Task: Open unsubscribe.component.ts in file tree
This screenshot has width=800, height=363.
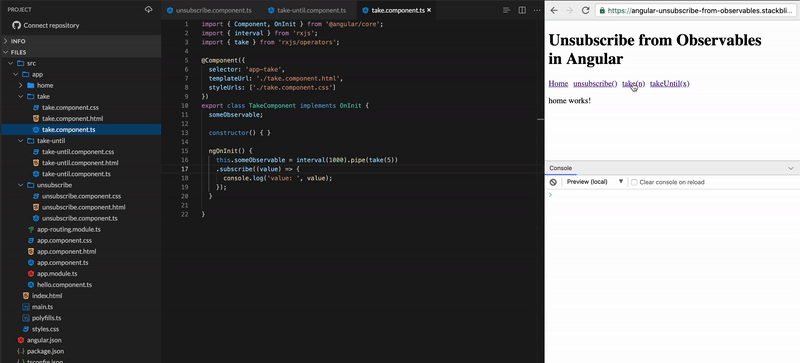Action: click(x=80, y=218)
